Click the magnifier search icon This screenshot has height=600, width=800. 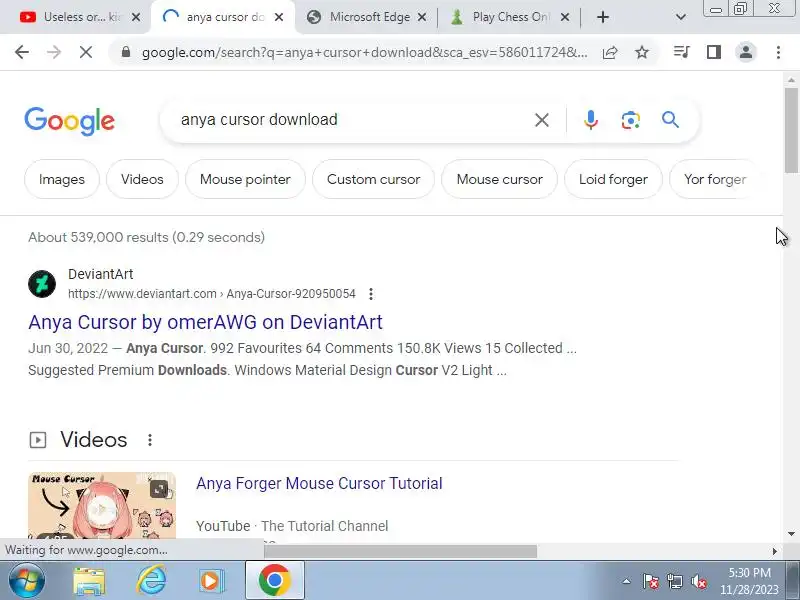pos(670,120)
